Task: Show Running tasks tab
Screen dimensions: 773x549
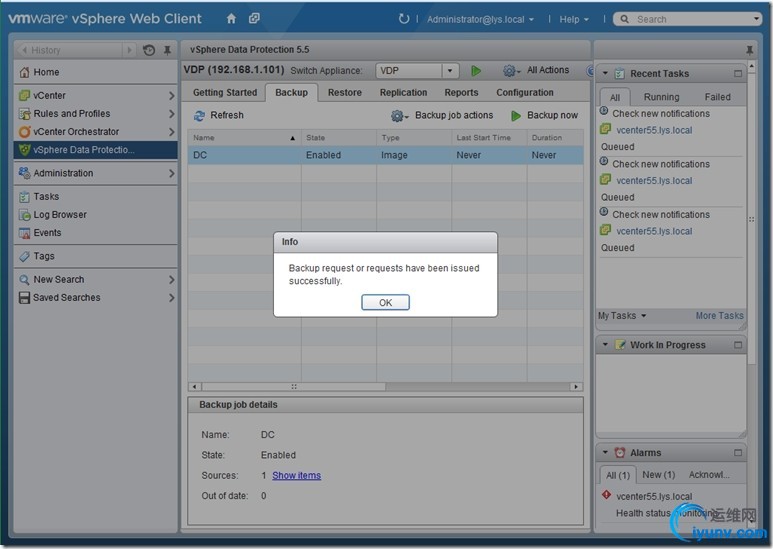Action: (661, 97)
